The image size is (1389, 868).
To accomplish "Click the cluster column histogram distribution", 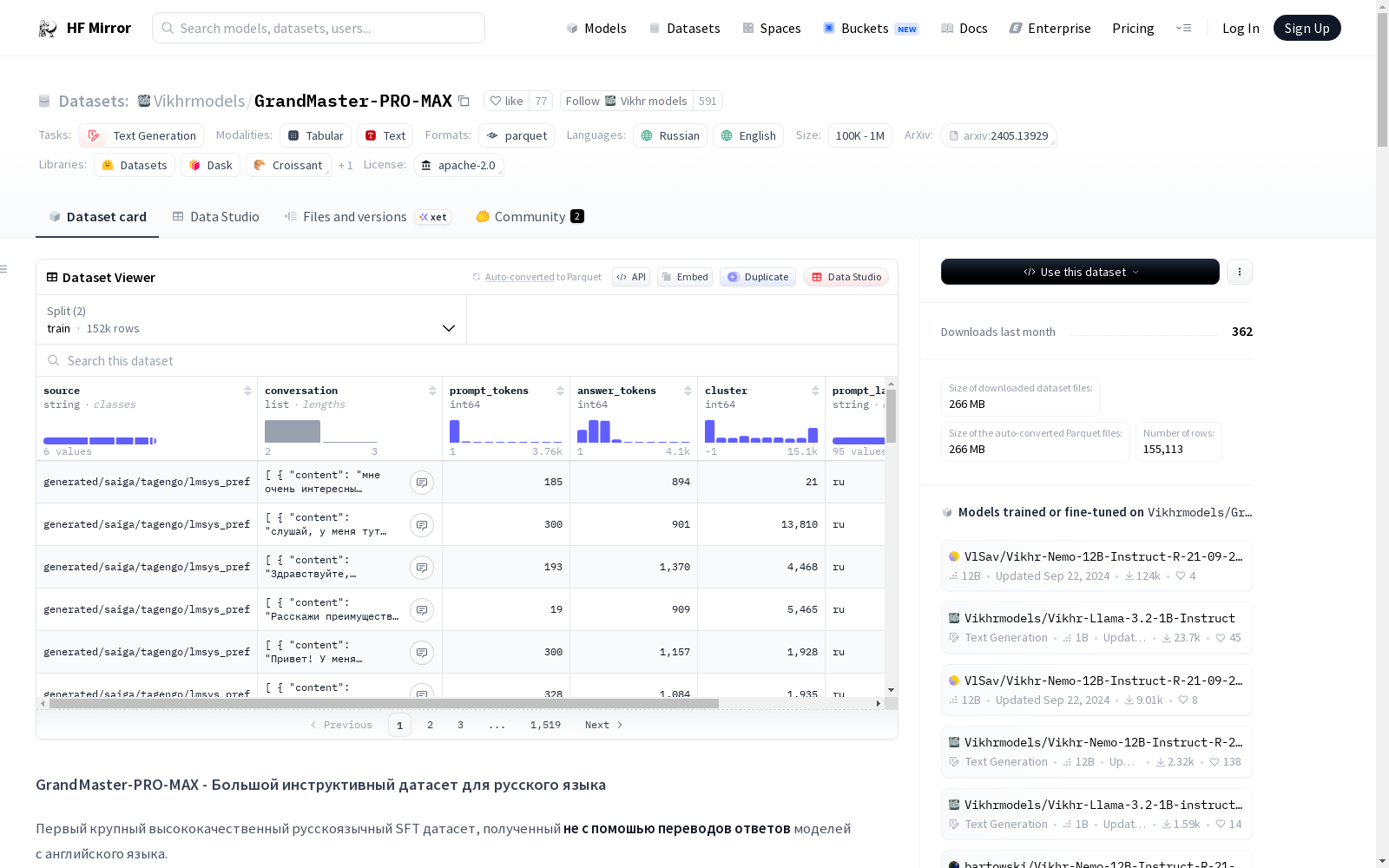I will click(x=760, y=431).
